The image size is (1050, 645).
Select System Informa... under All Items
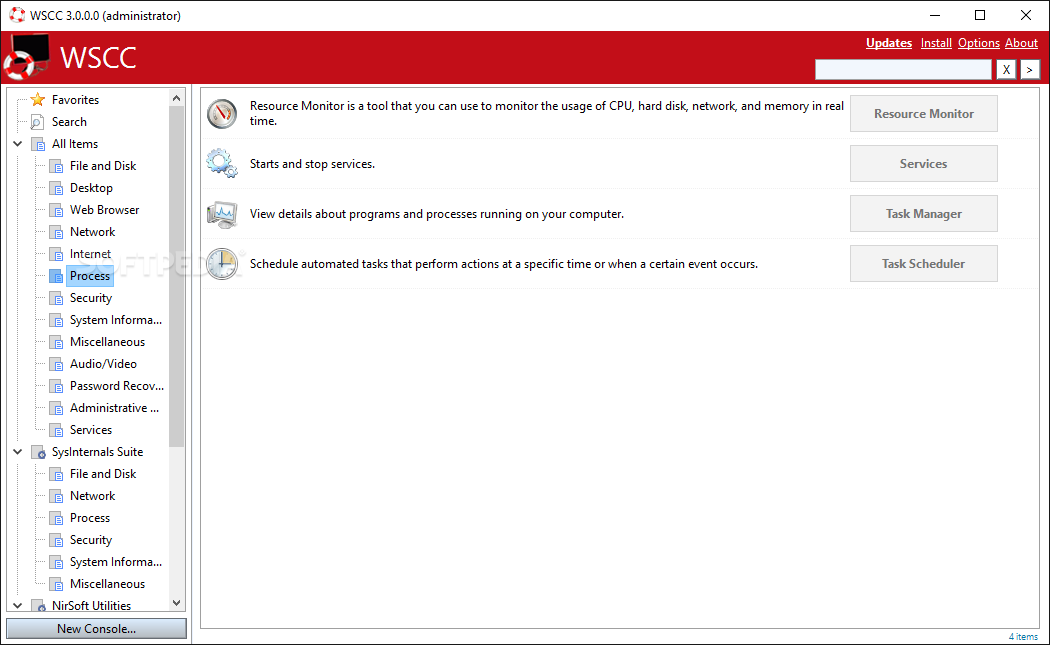point(116,320)
